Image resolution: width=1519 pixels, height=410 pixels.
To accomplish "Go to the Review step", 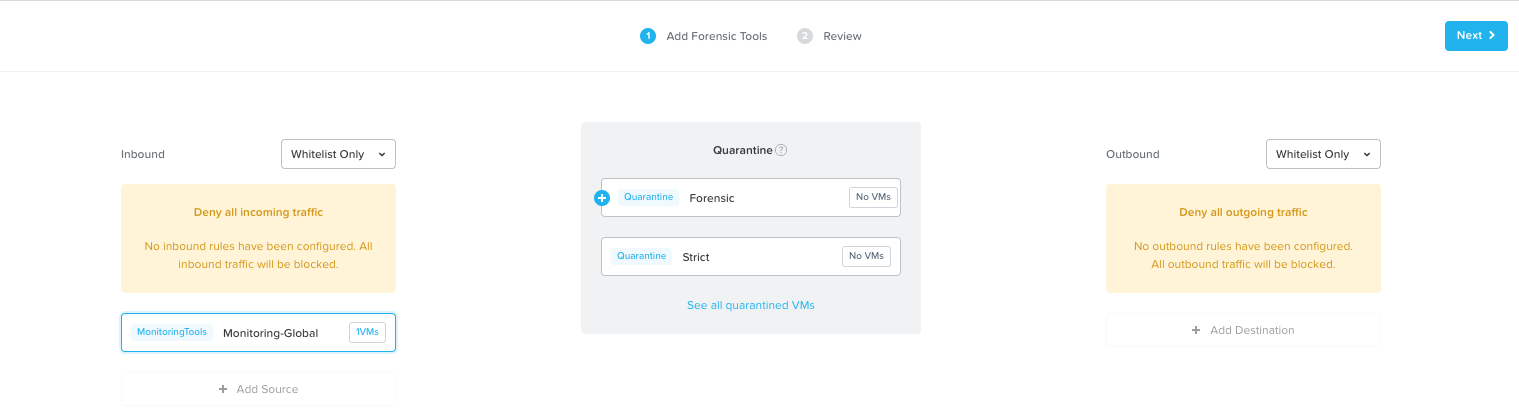I will pyautogui.click(x=842, y=36).
